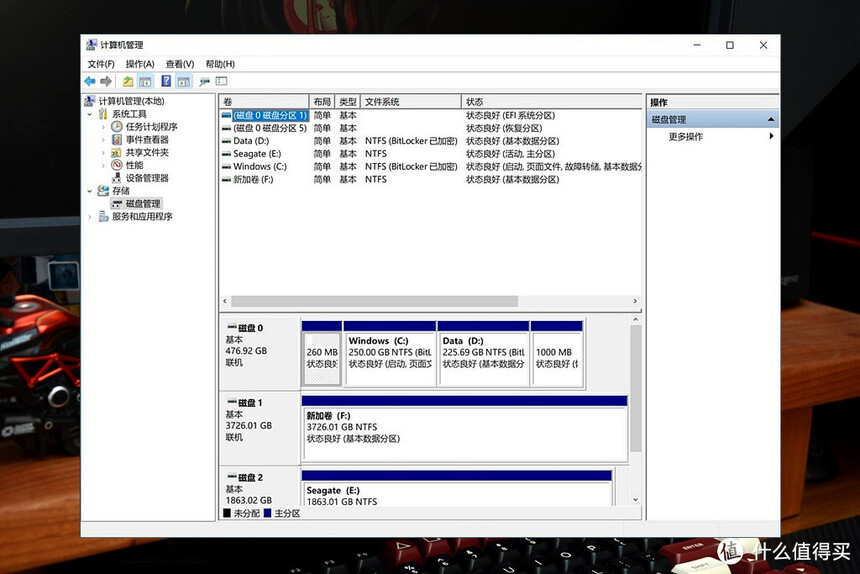Select the 1000 MB partition block
This screenshot has width=860, height=574.
(557, 354)
